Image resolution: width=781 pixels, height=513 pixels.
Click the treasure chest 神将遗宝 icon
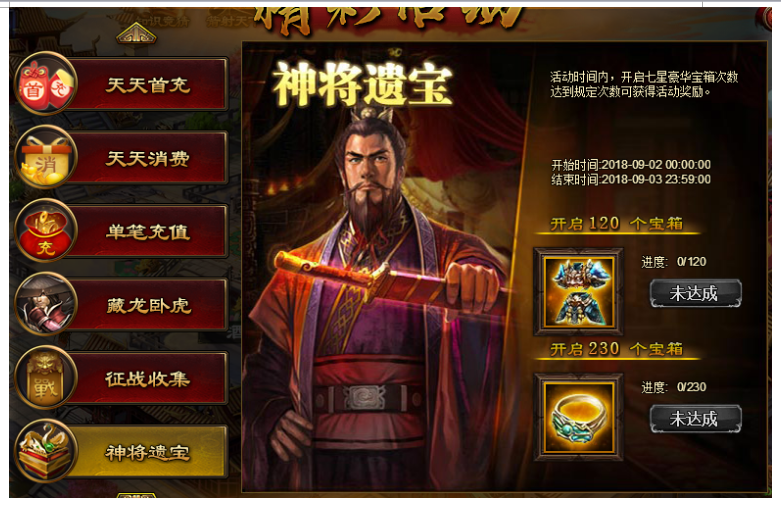pos(45,451)
